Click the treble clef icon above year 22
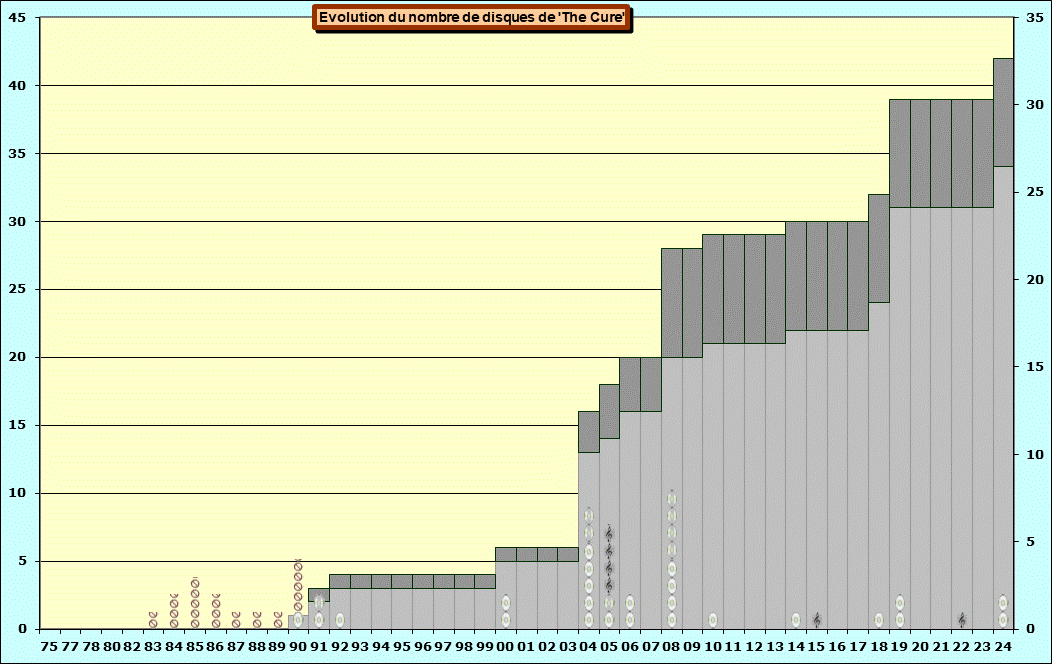1052x664 pixels. (961, 620)
